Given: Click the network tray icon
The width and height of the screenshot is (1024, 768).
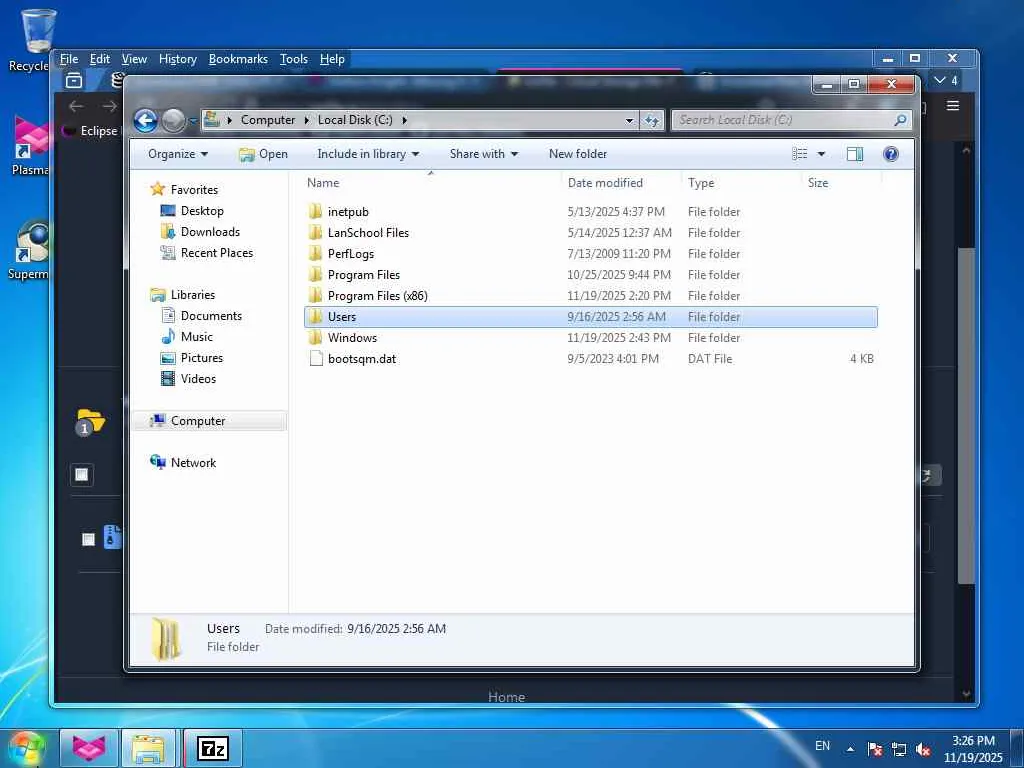Looking at the screenshot, I should pyautogui.click(x=899, y=750).
